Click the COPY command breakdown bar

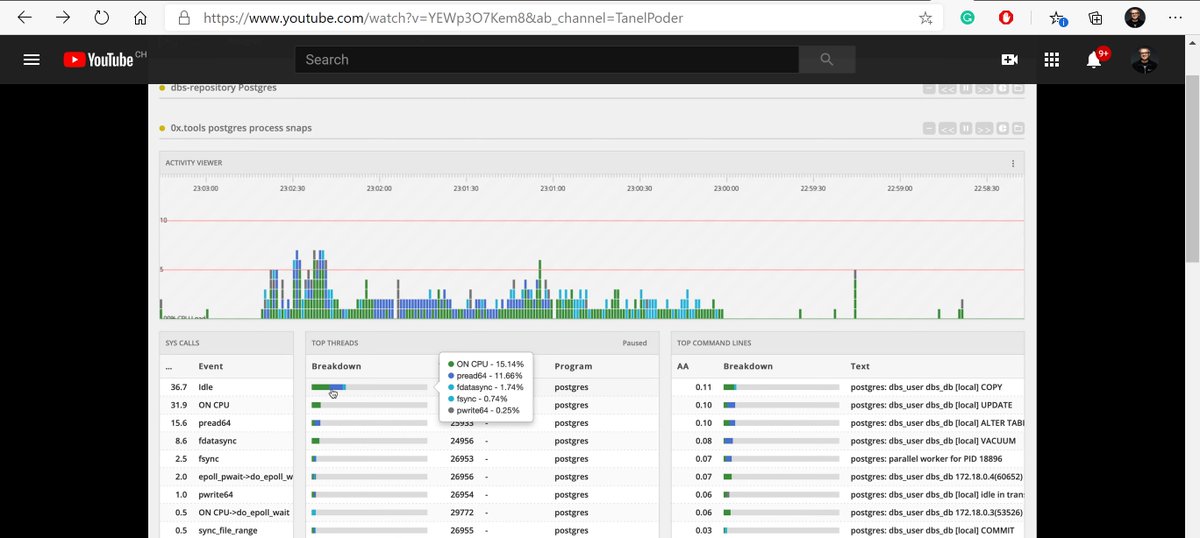pyautogui.click(x=780, y=387)
